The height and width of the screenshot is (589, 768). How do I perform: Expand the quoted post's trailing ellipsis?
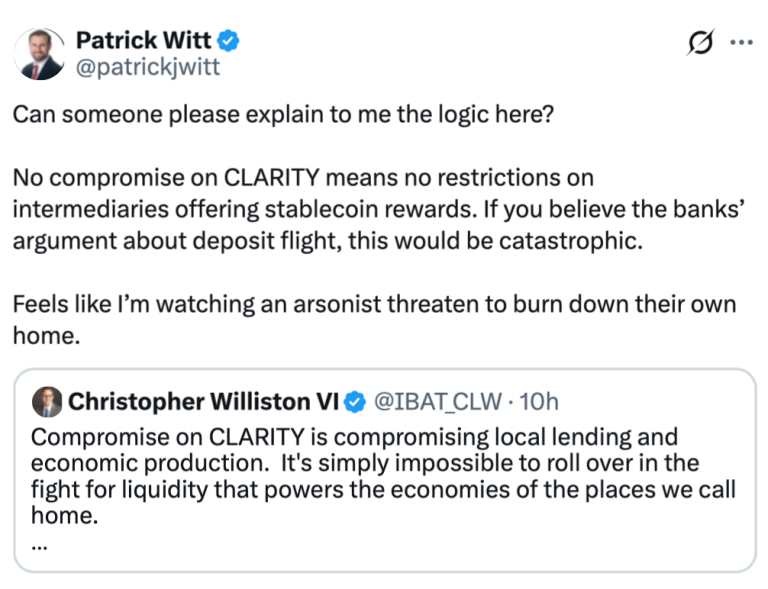pos(39,546)
